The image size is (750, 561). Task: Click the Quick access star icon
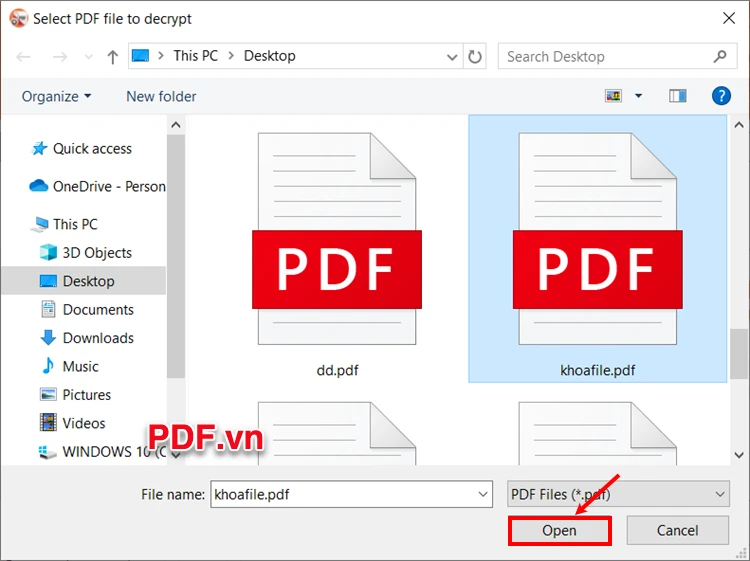(39, 149)
